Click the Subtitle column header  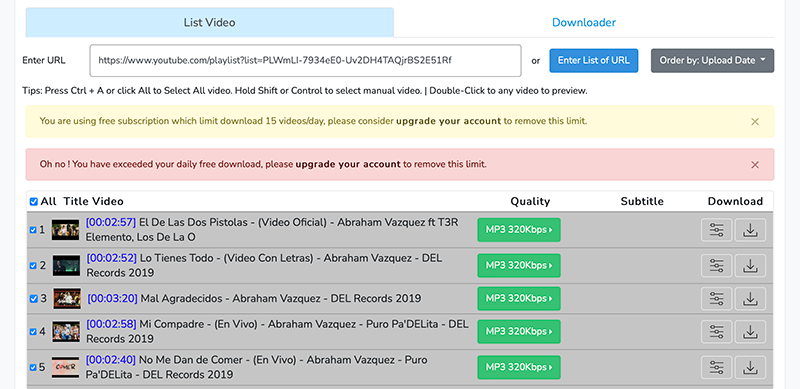click(x=642, y=202)
